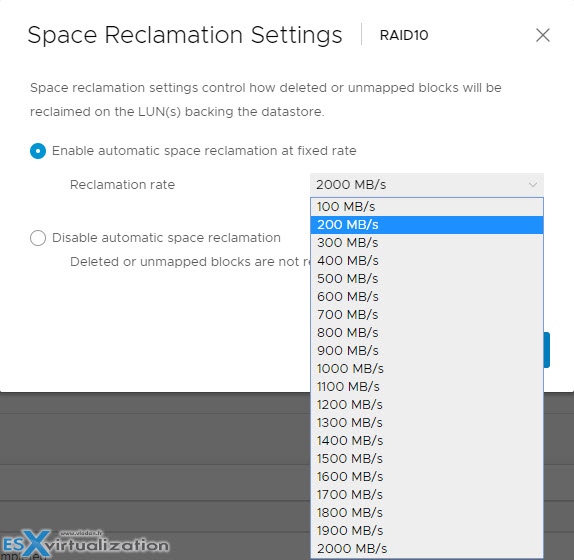This screenshot has width=574, height=560.
Task: Collapse the Reclamation rate dropdown arrow
Action: [533, 185]
